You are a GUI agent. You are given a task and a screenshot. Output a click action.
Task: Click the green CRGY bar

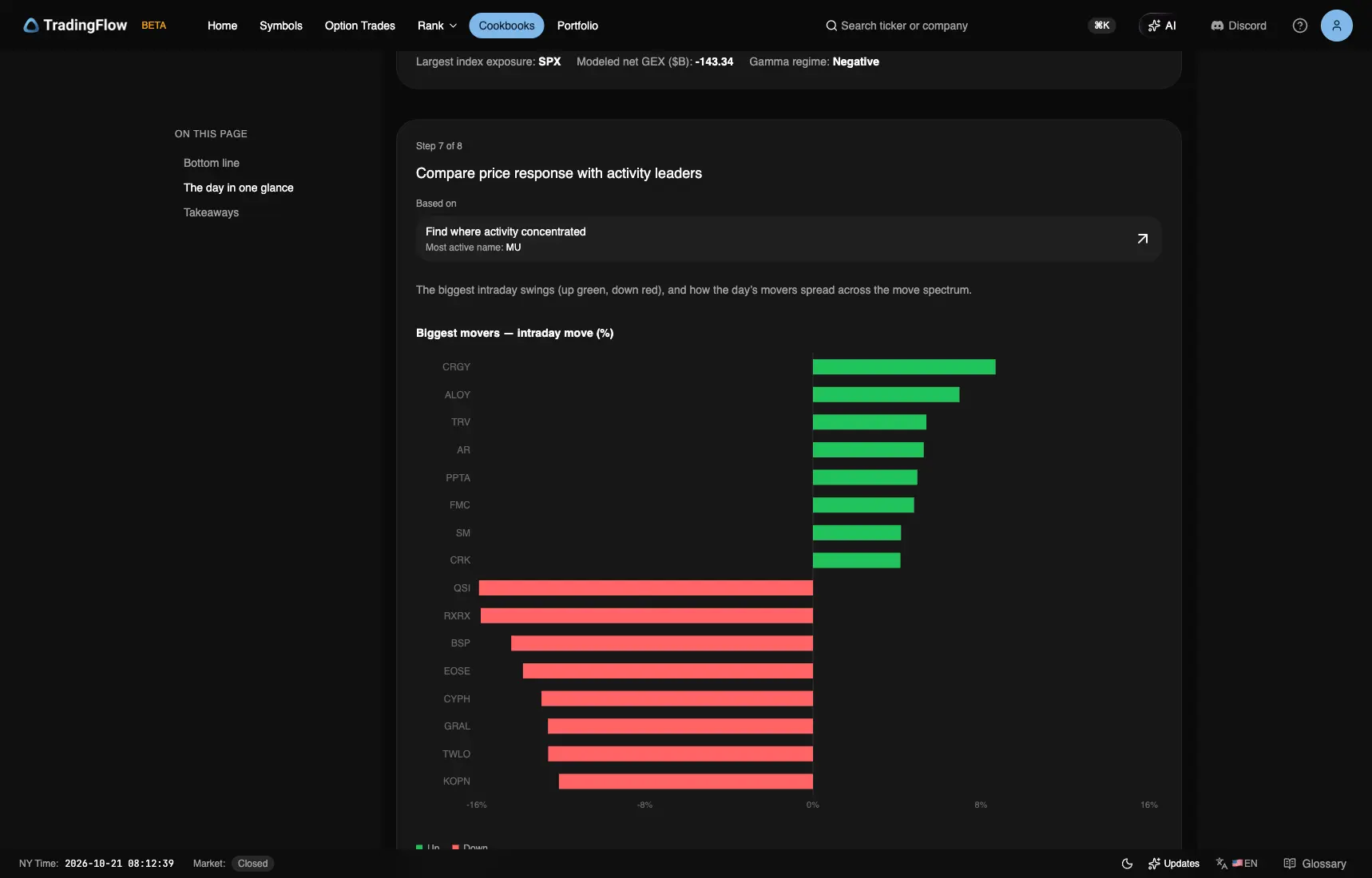tap(904, 367)
